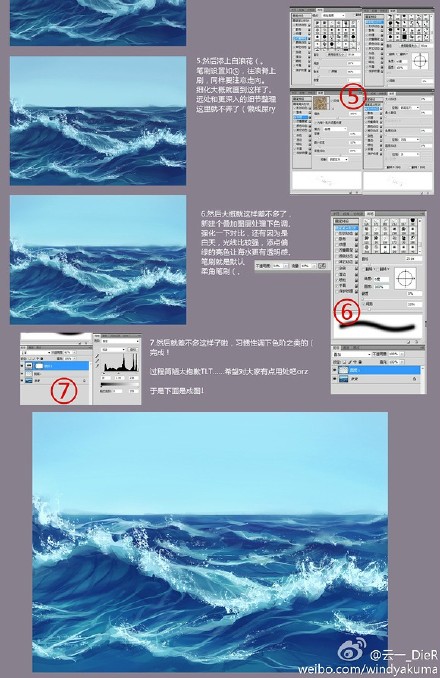Screen dimensions: 440x678
Task: Select highlighted Texture row in step 5 panel
Action: (x=302, y=117)
